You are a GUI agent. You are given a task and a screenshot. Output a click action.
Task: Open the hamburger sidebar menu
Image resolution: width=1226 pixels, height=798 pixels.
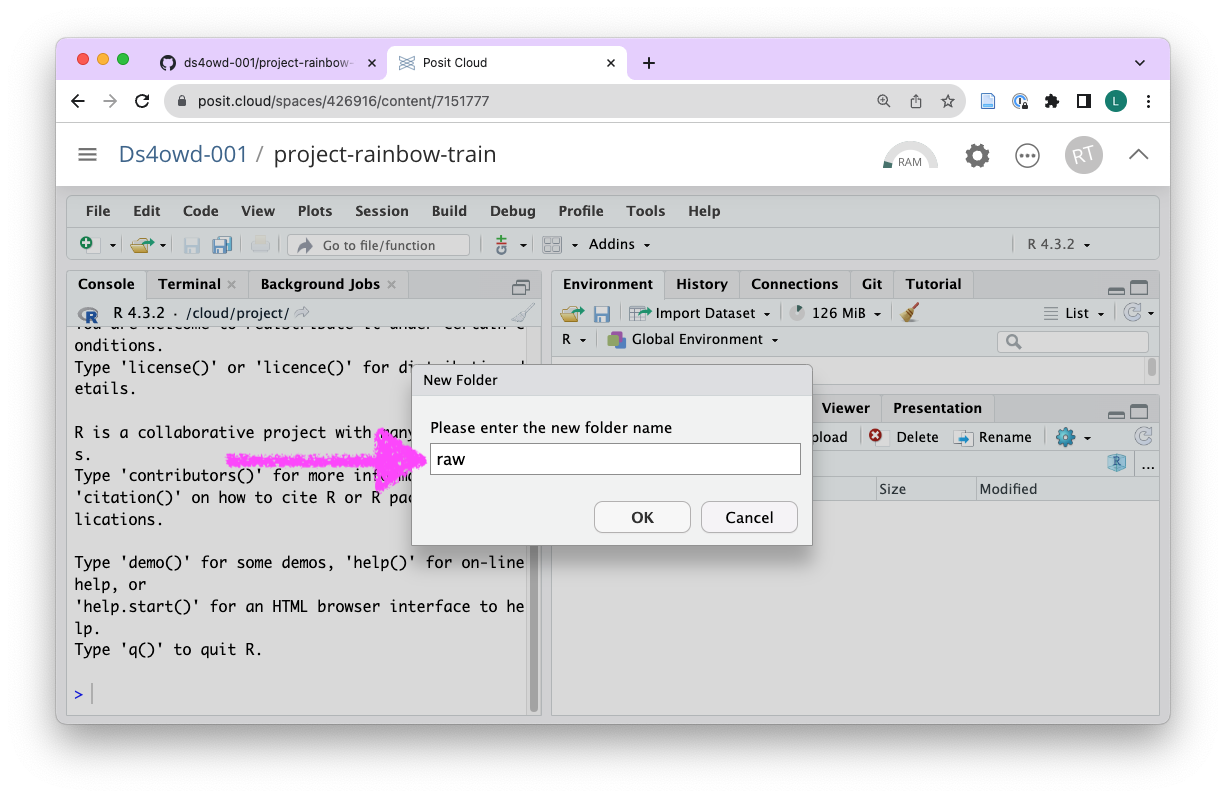(87, 155)
